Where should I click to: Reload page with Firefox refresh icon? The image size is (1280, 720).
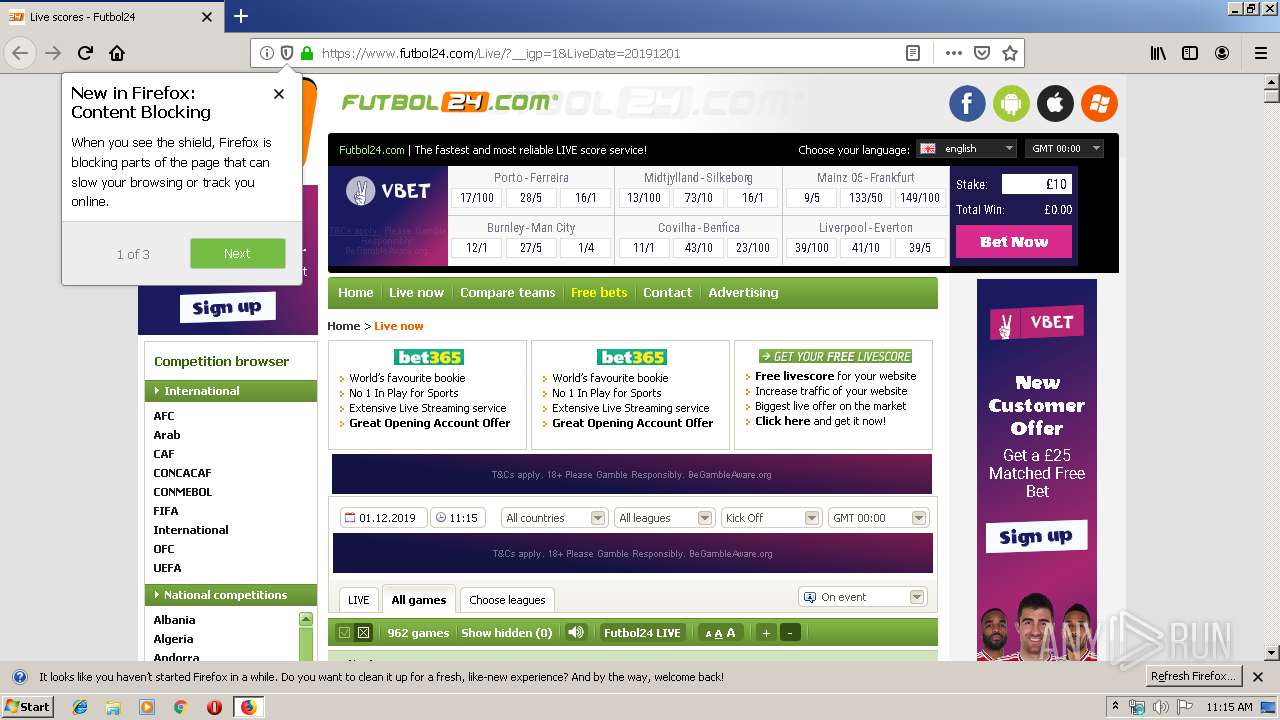tap(85, 53)
